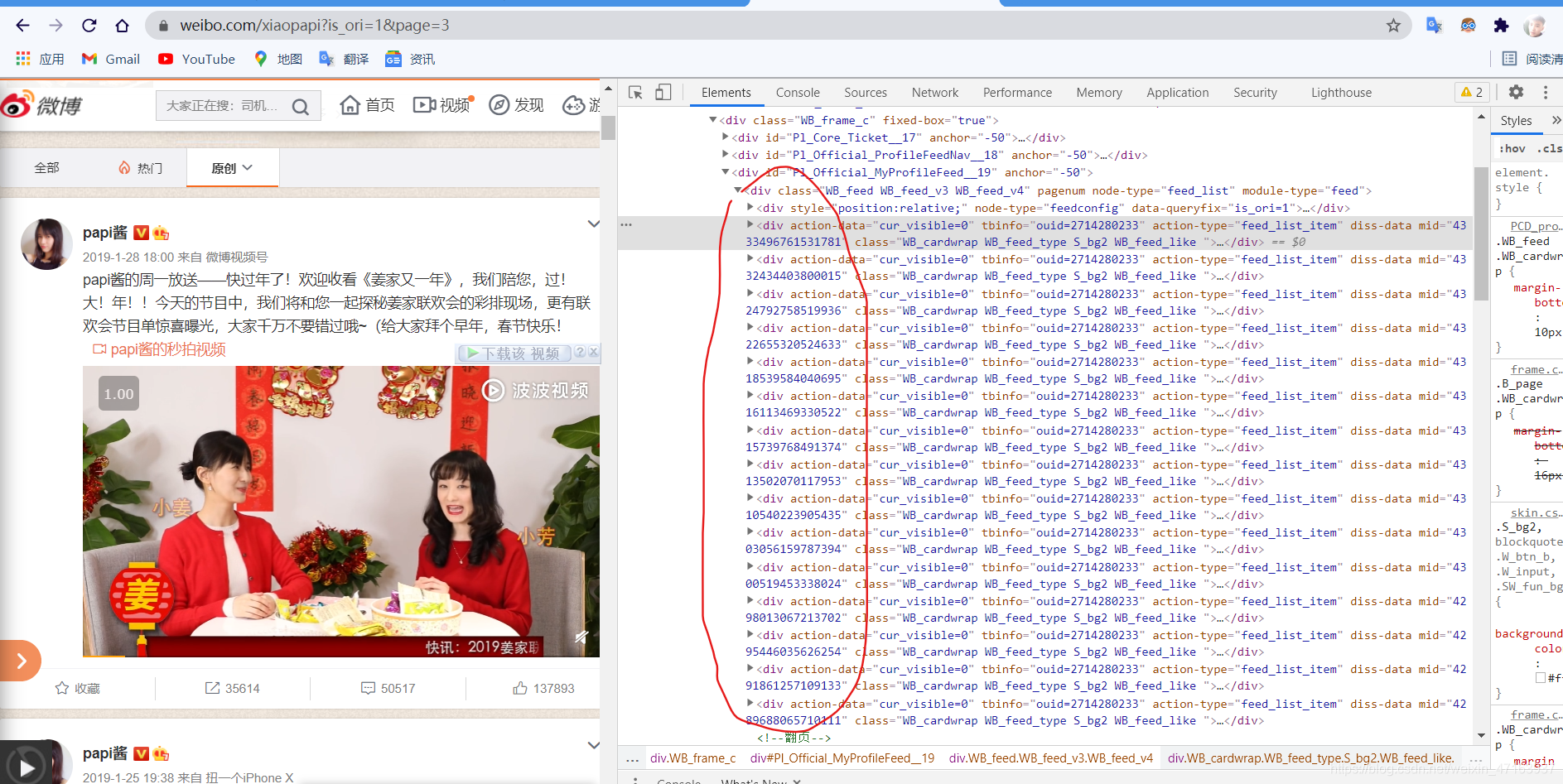Screen dimensions: 1563x784
Task: Toggle DevTools device toolbar
Action: pos(663,93)
